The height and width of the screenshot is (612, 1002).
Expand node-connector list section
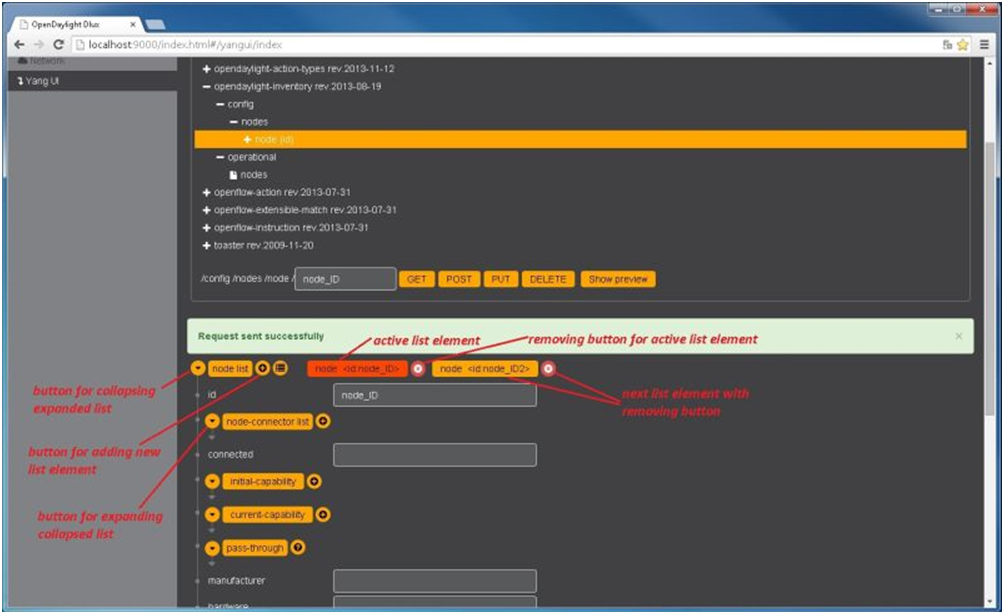coord(212,421)
